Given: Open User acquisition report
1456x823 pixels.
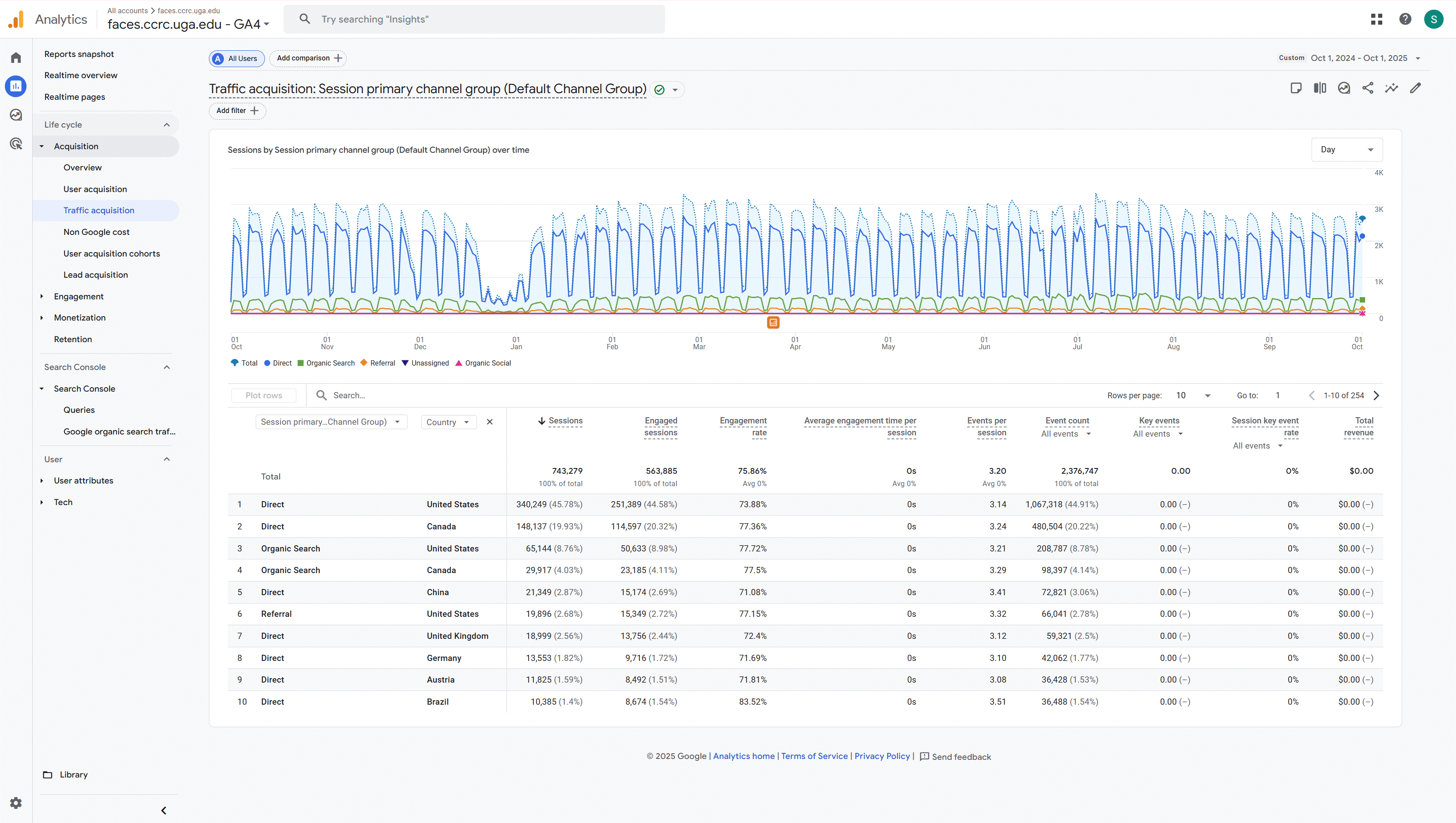Looking at the screenshot, I should pyautogui.click(x=95, y=189).
